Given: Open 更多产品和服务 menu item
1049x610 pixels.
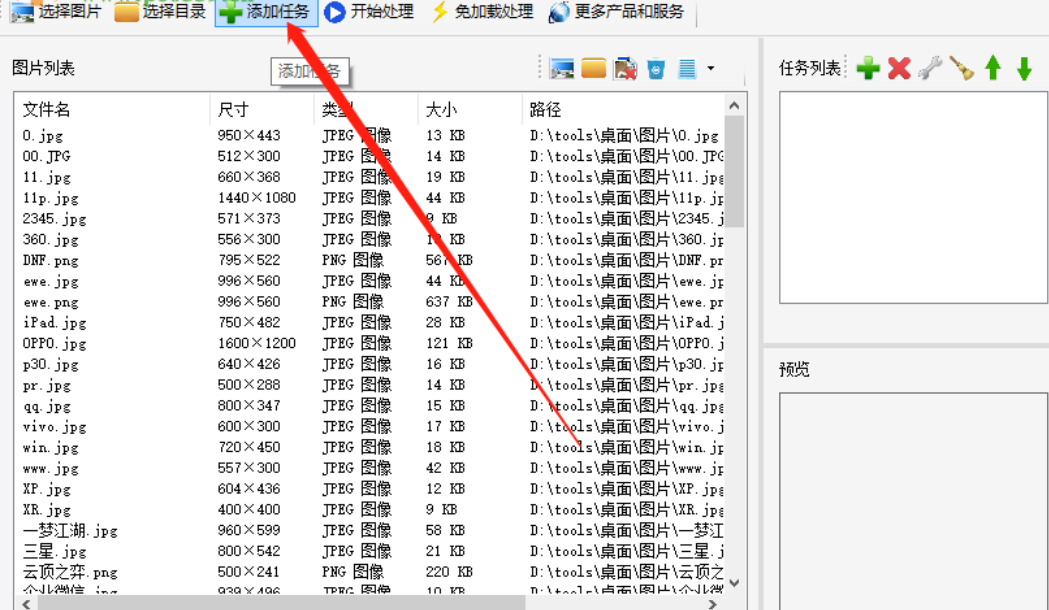Looking at the screenshot, I should 616,11.
